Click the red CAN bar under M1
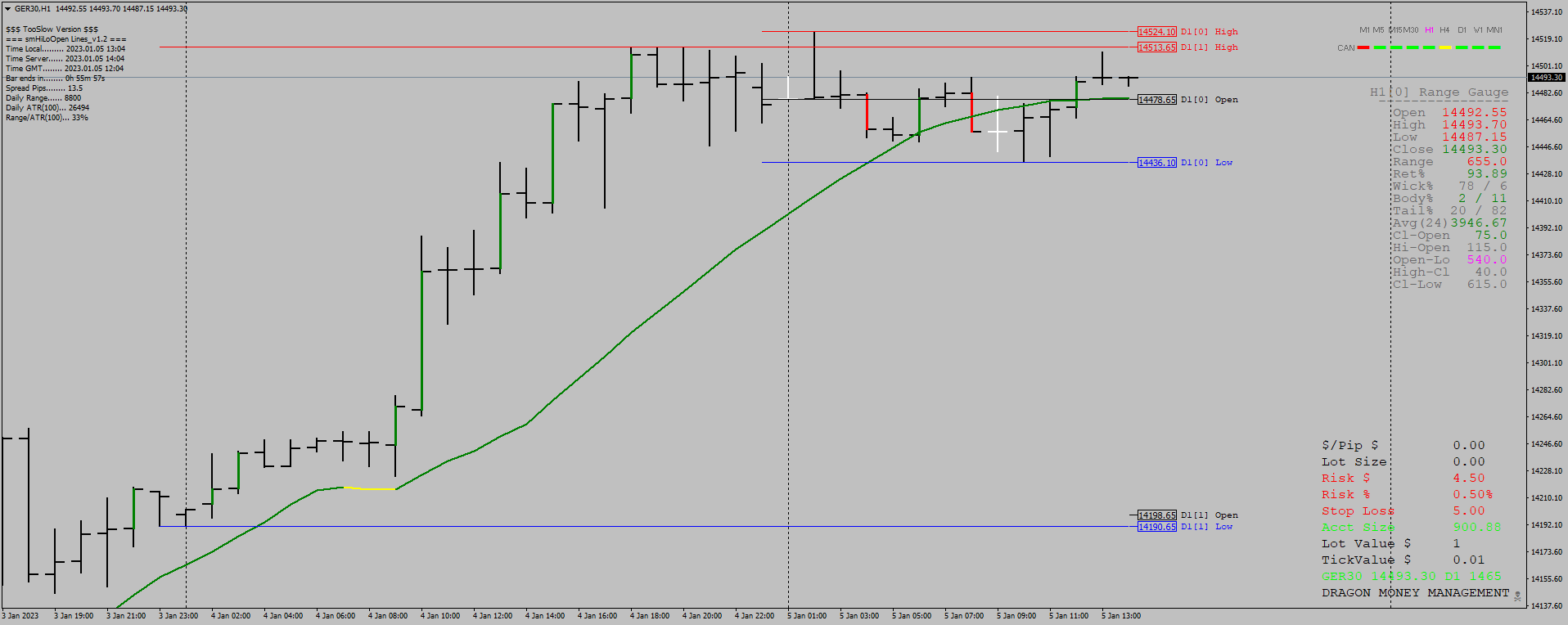 (1363, 47)
